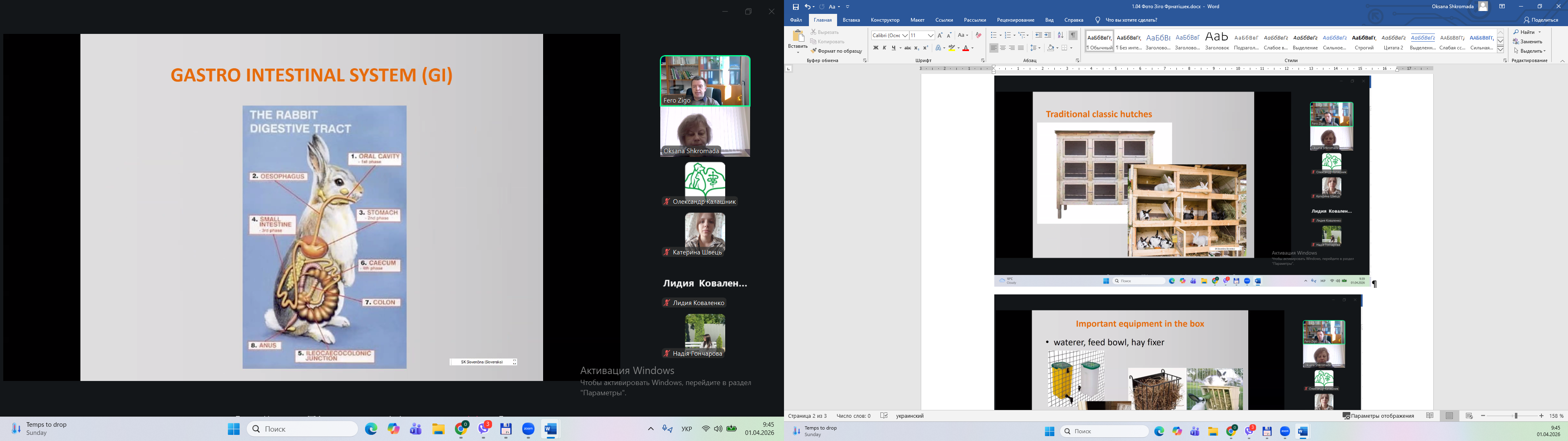Open the Calibri font name dropdown
This screenshot has height=441, width=1568.
click(x=905, y=36)
